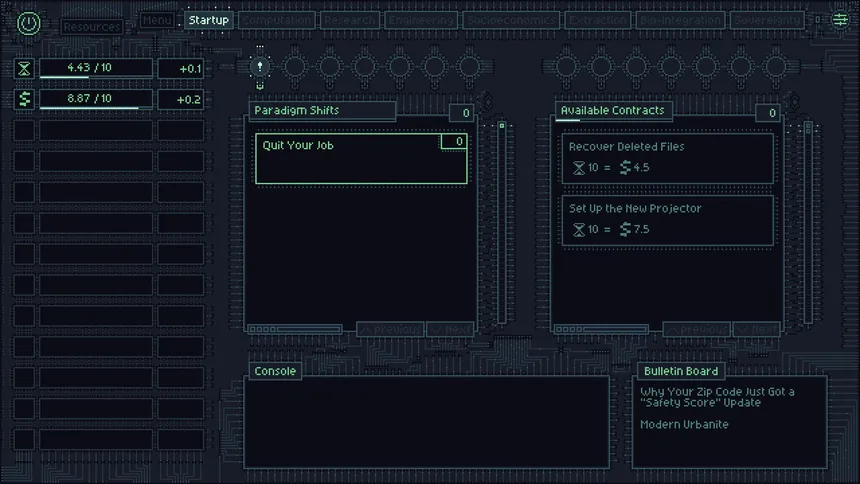This screenshot has width=860, height=484.
Task: Accept the Recover Deleted Files contract
Action: [667, 159]
